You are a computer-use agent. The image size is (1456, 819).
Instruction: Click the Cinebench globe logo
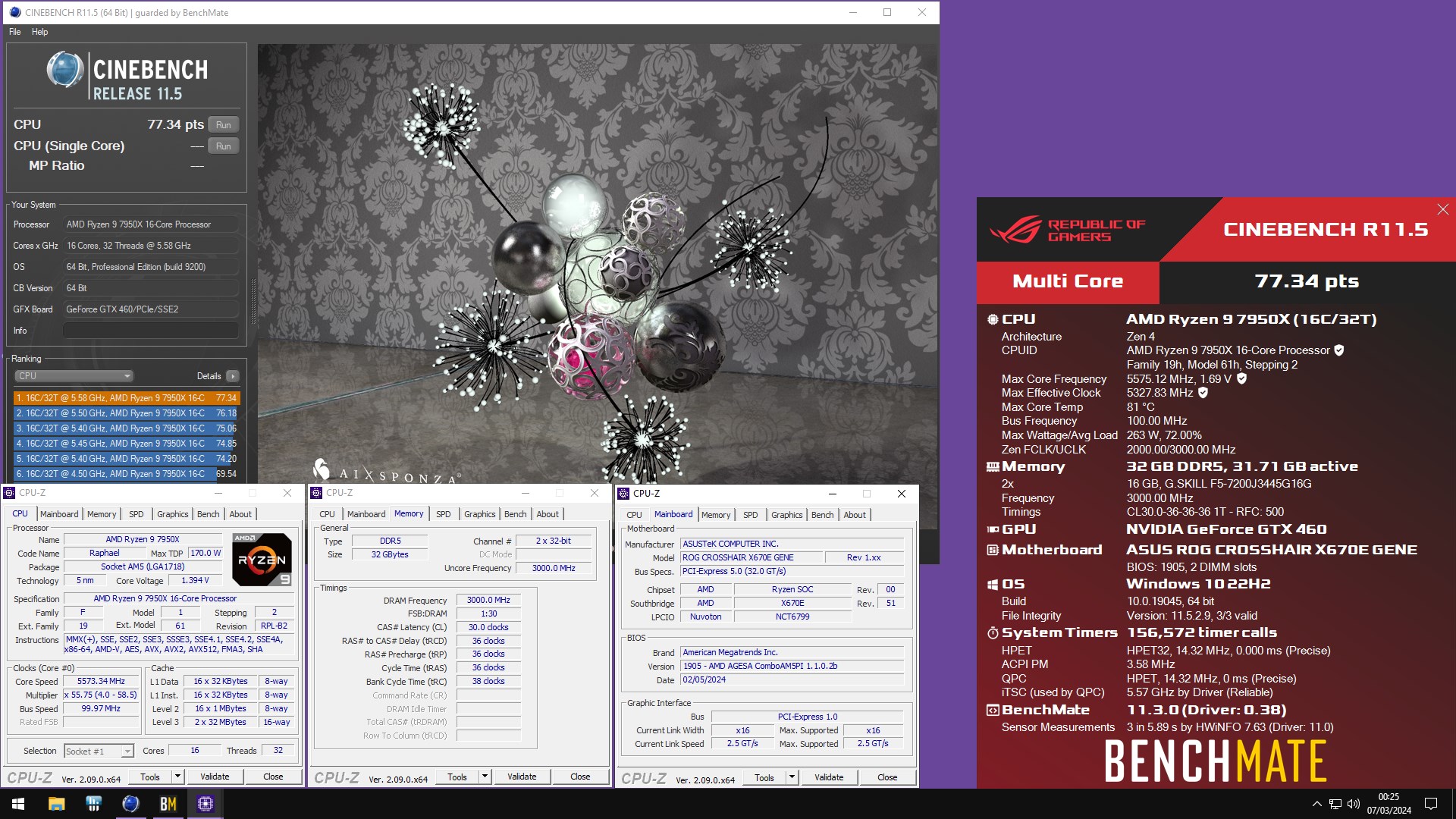point(65,70)
